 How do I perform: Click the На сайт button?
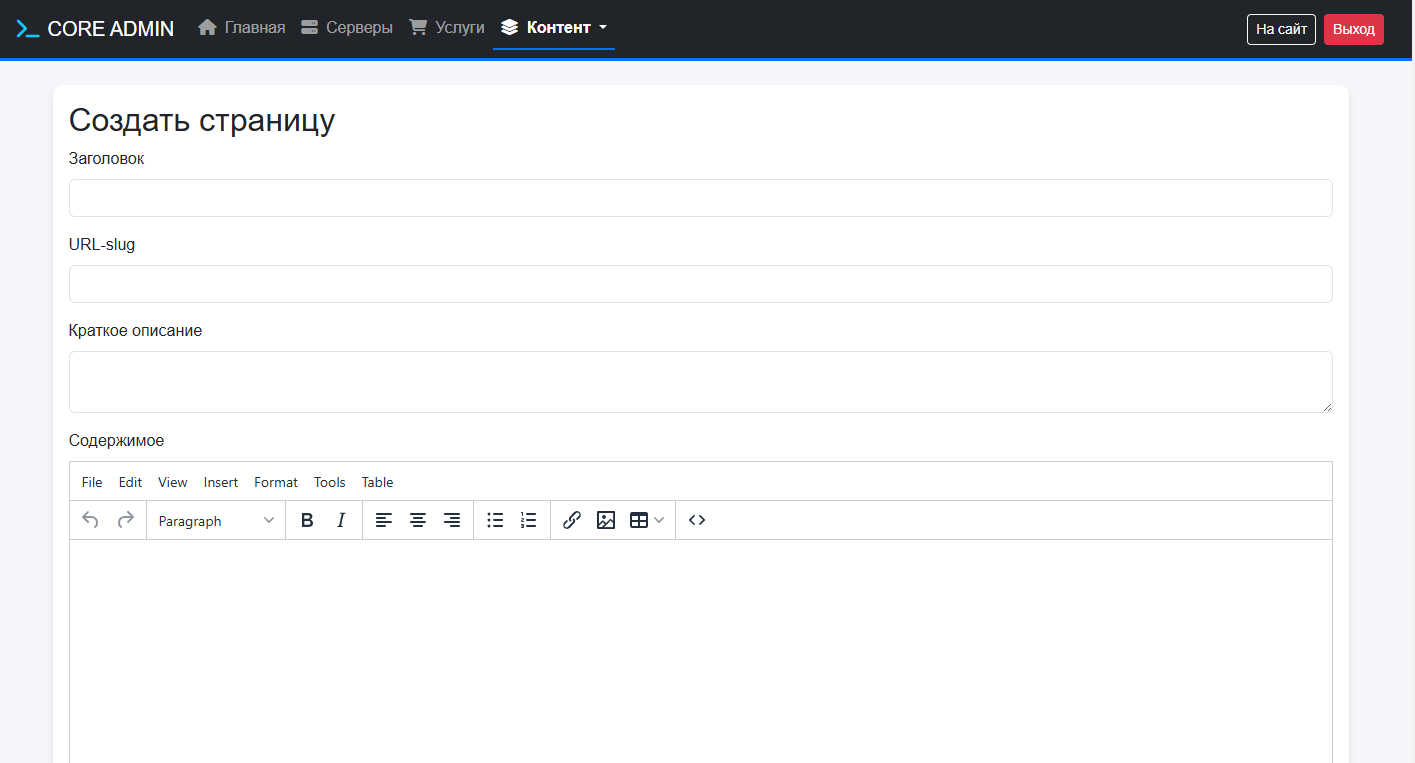1281,29
